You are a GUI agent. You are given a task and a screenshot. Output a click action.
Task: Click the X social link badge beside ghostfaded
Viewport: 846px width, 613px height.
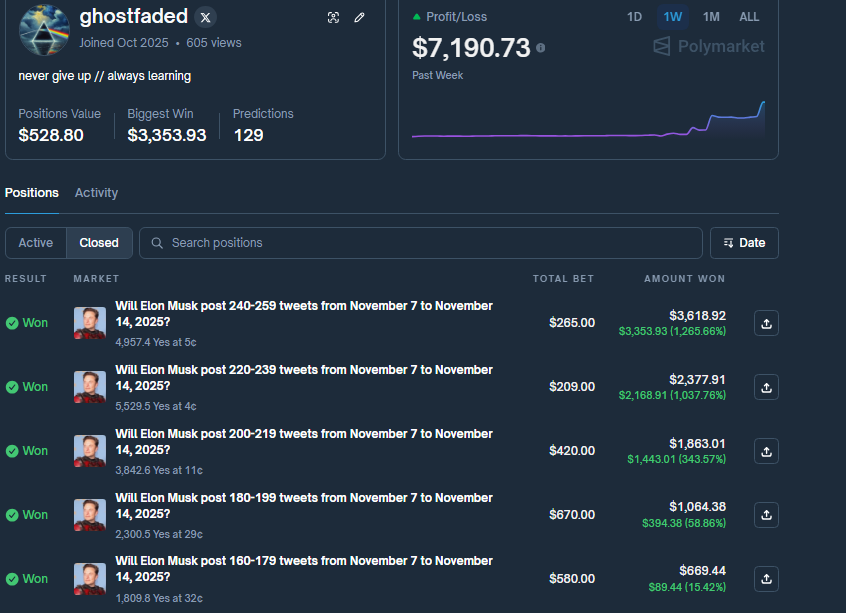[x=206, y=17]
